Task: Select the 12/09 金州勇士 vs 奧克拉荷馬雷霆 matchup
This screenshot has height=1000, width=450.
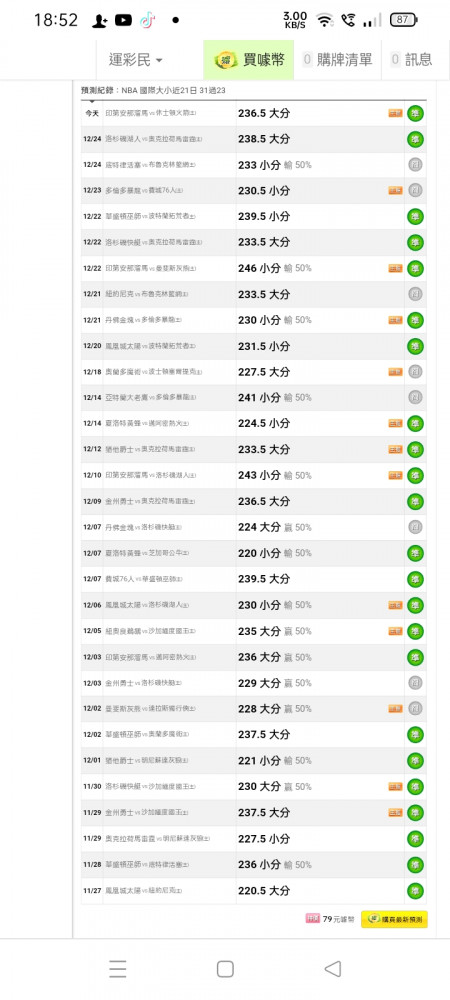Action: click(150, 501)
